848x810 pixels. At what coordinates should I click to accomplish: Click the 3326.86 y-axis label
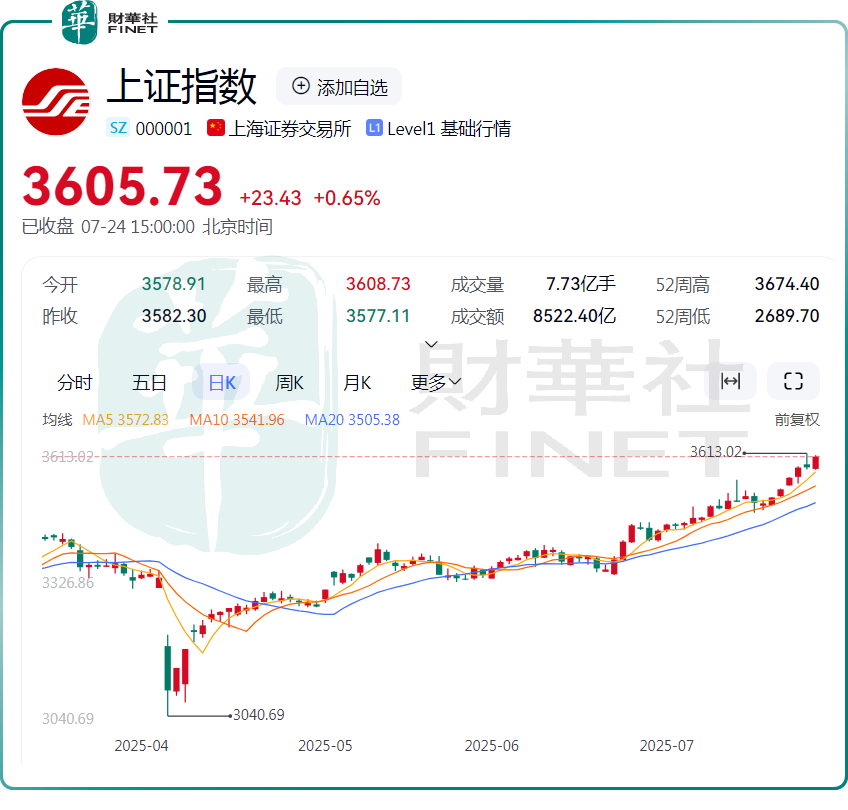click(x=68, y=583)
